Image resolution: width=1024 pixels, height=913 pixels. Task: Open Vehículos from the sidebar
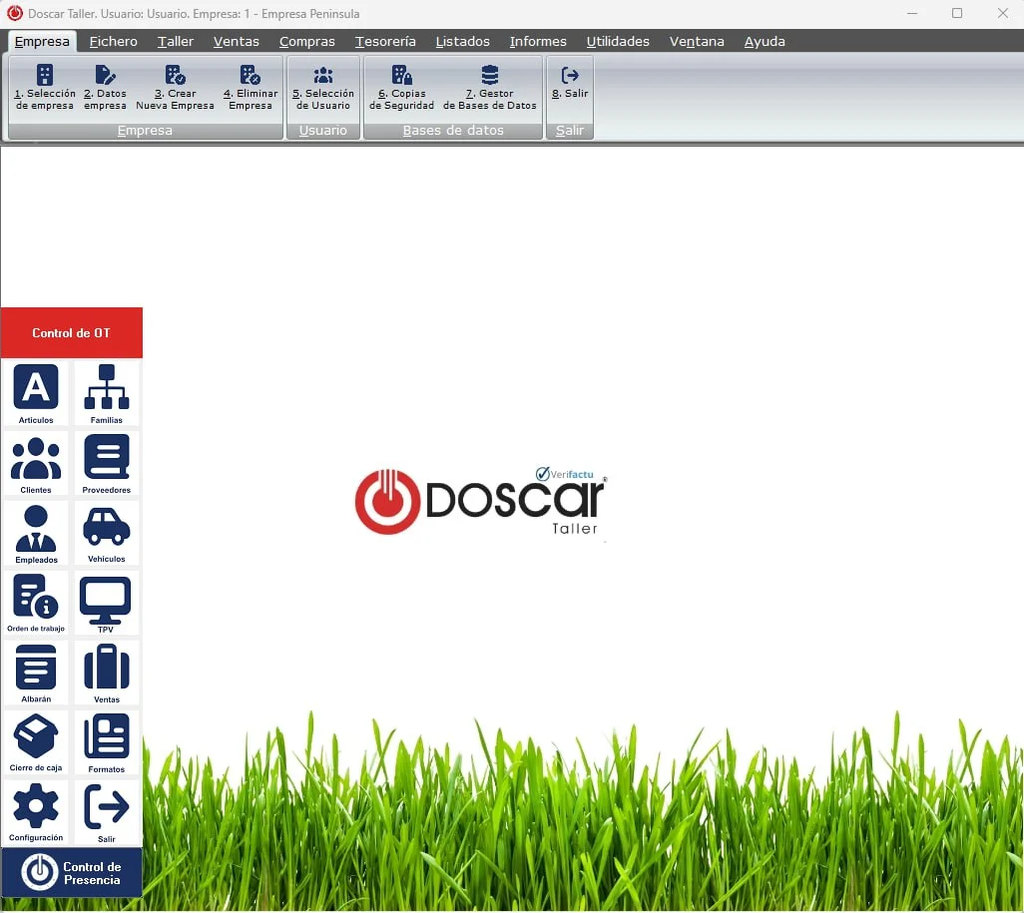106,534
